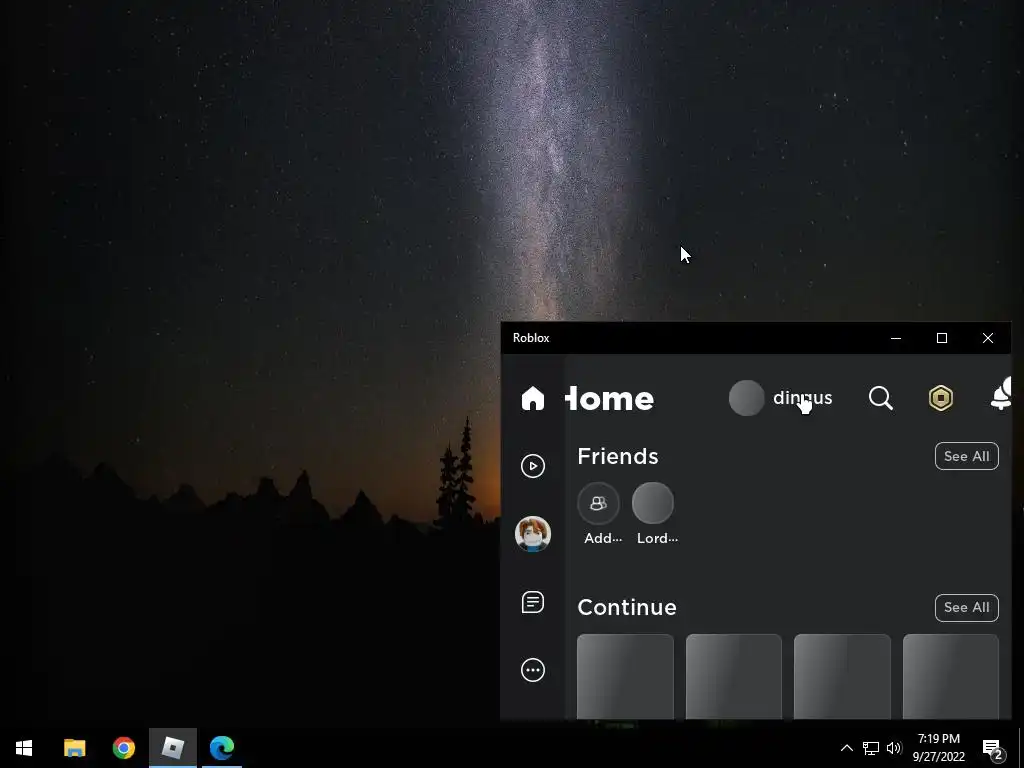
Task: Open the notifications bell in Roblox
Action: (1001, 394)
